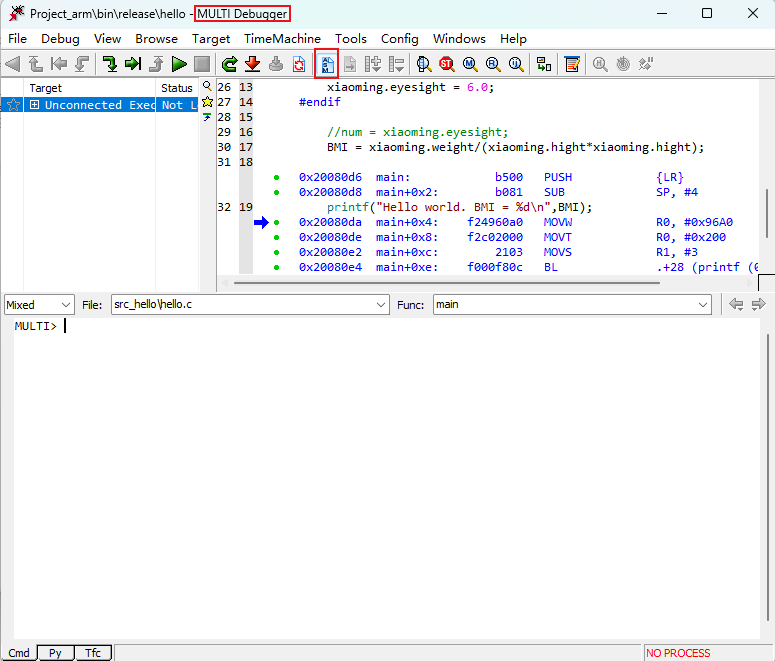Screen dimensions: 775x661
Task: Click the green Go/Run arrow icon
Action: pos(179,64)
